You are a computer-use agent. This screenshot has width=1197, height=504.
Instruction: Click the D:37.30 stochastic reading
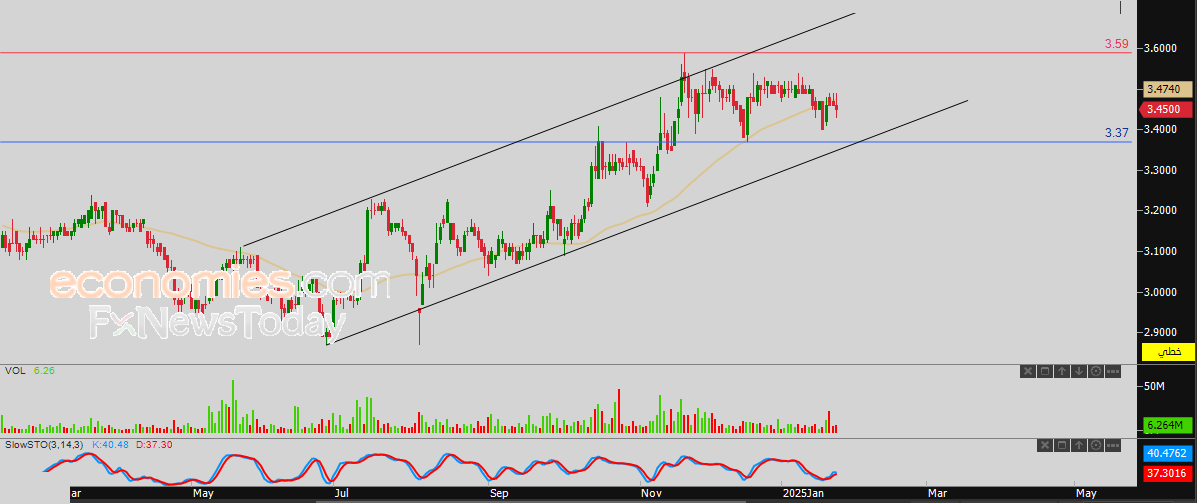pos(153,444)
